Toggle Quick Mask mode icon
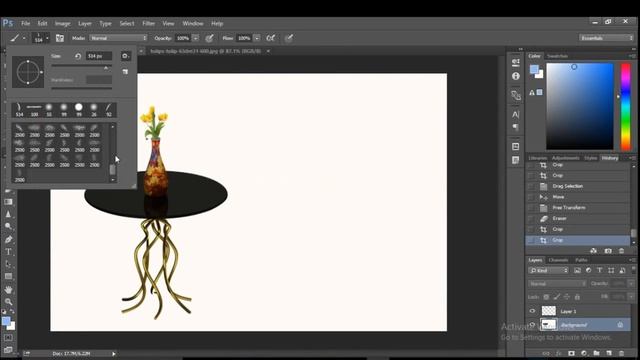Image resolution: width=640 pixels, height=360 pixels. point(8,338)
